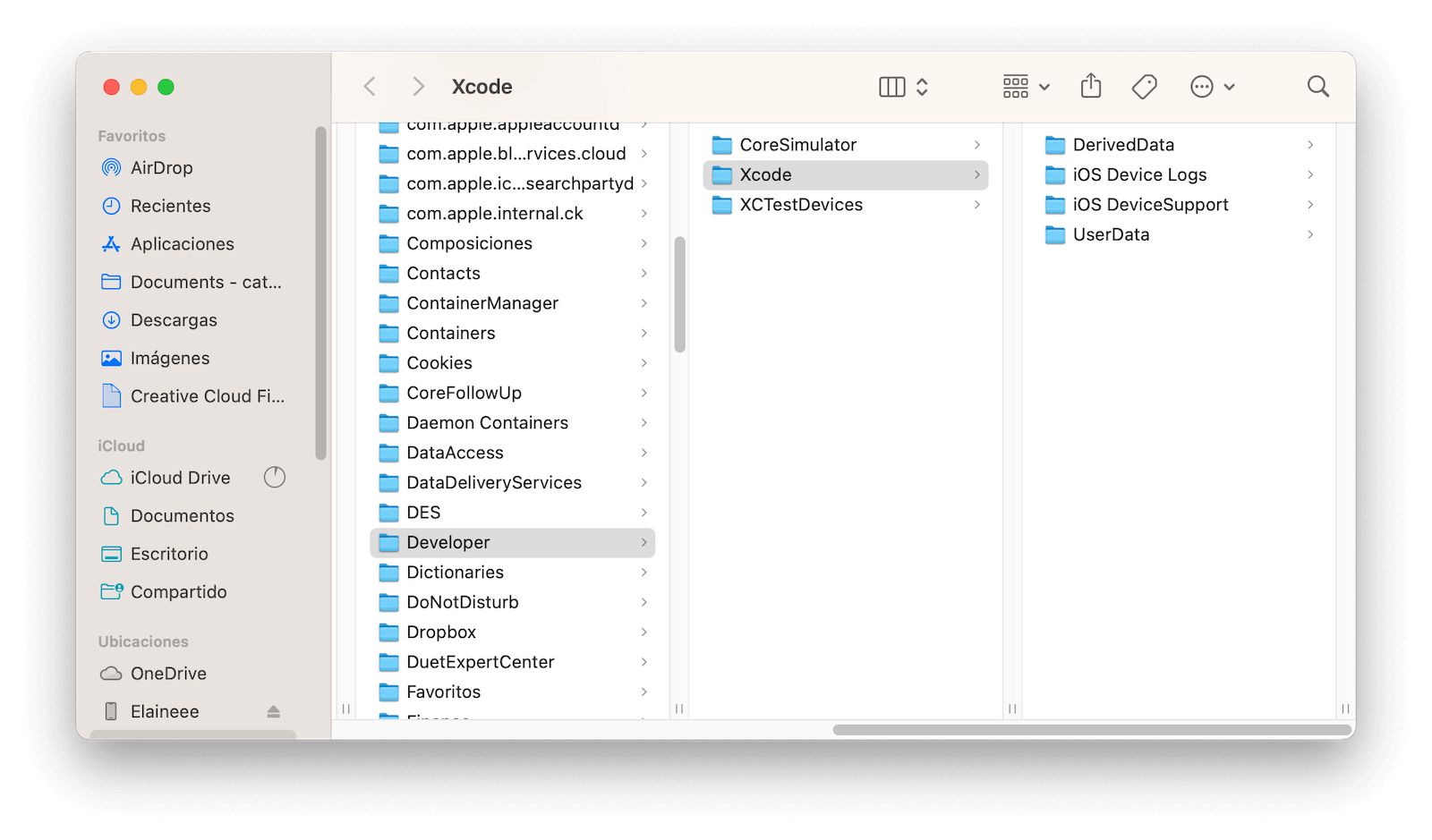Select the iOS DeviceSupport folder
The image size is (1432, 840).
point(1179,205)
